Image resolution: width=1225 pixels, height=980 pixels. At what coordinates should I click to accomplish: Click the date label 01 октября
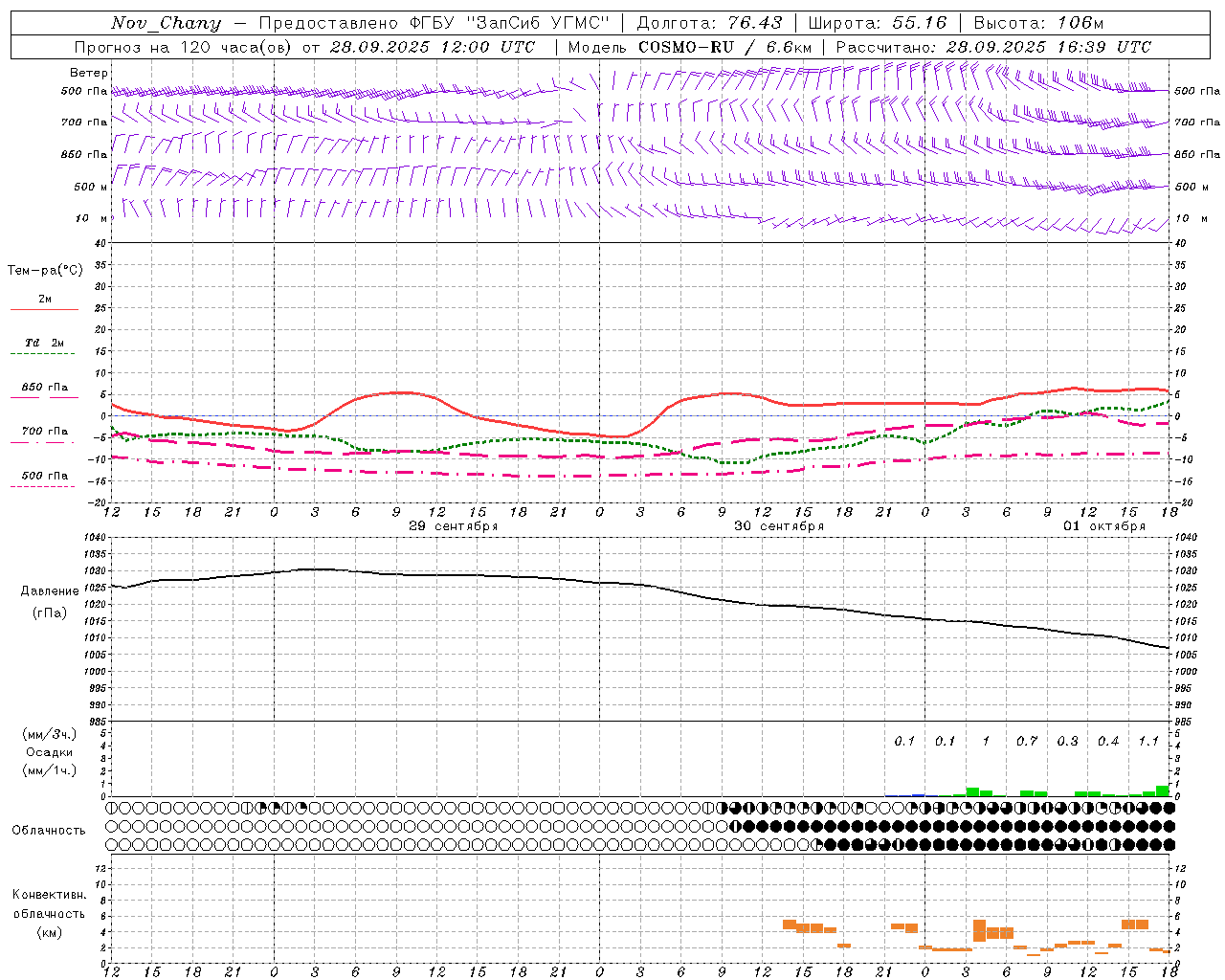click(1104, 526)
